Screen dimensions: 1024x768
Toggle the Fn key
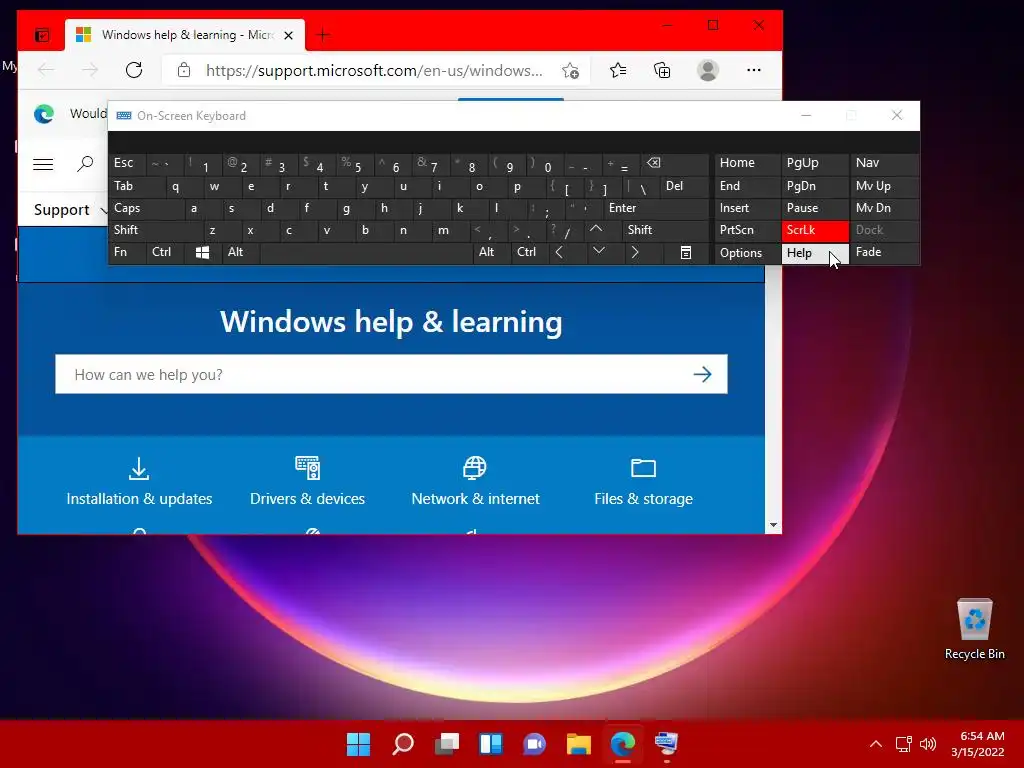pos(127,252)
